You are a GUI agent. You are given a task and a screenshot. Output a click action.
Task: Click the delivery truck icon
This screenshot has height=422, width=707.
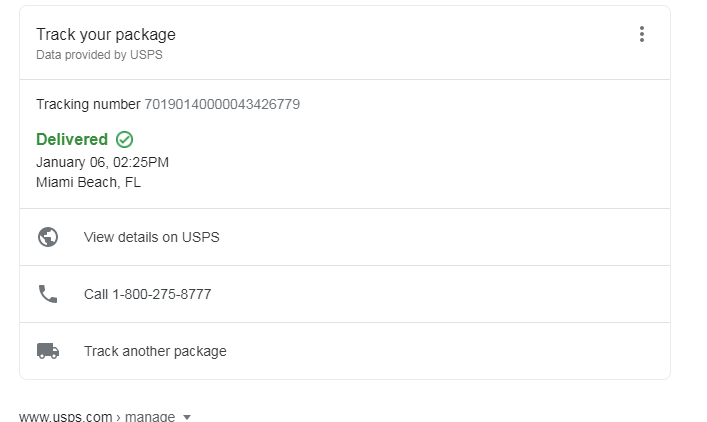pos(47,351)
